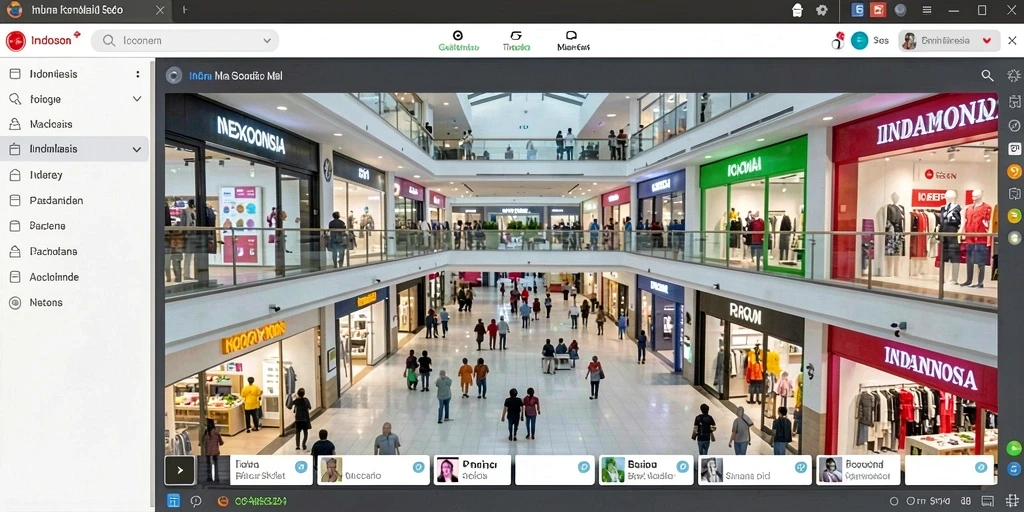Click the viewer title 'Ma Sondão Mal'
1024x512 pixels.
click(248, 76)
